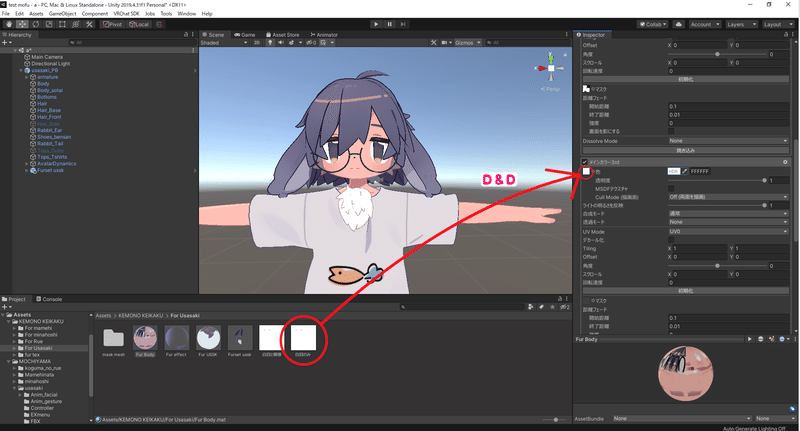Viewport: 800px width, 431px height.
Task: Open the Layers dropdown
Action: [x=740, y=24]
